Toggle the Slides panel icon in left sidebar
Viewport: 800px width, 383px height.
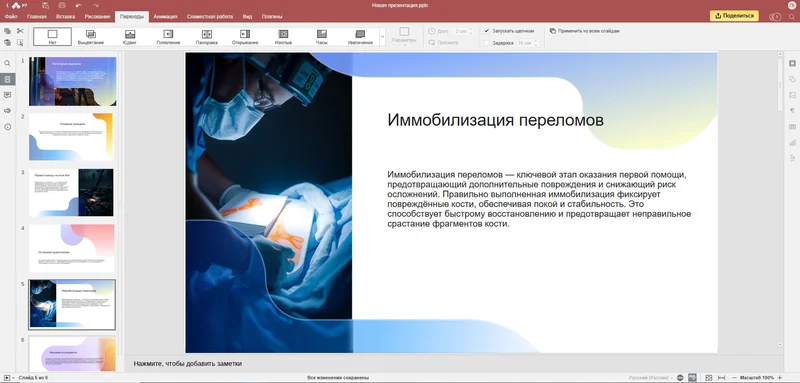point(7,79)
